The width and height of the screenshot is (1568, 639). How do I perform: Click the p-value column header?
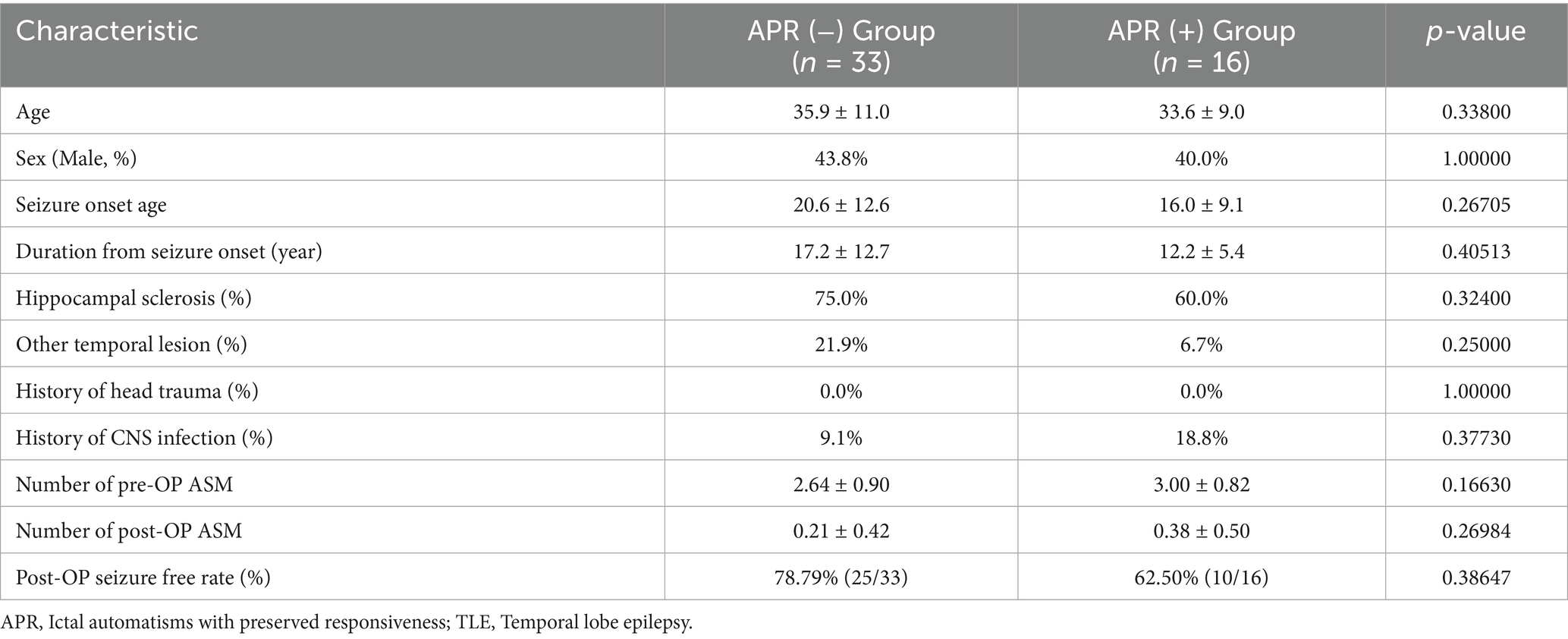1475,31
